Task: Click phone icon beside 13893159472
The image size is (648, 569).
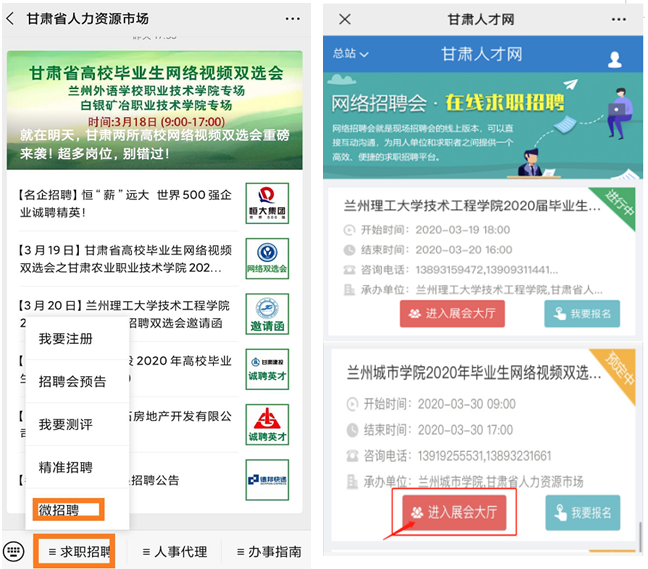Action: 350,270
